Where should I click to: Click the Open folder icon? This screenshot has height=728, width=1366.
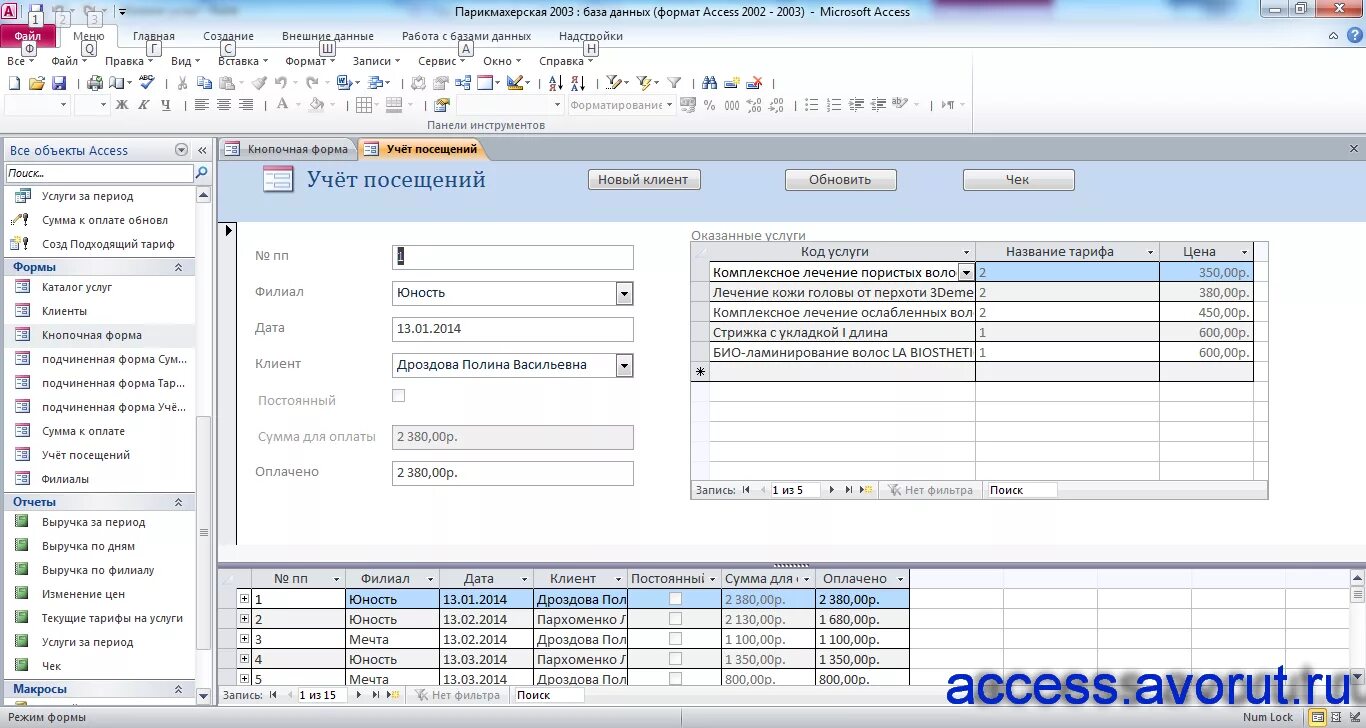[37, 83]
